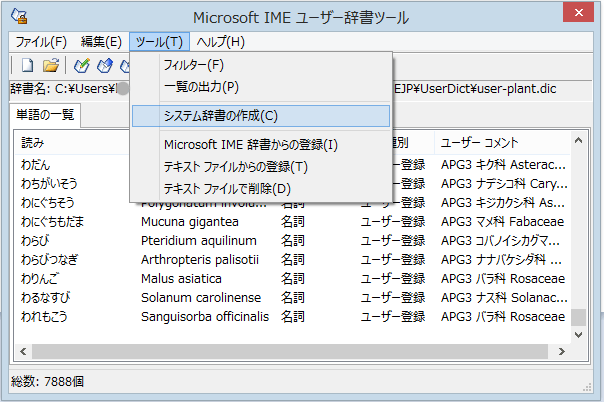Screen dimensions: 604x402
Task: Open the ファイル(F) menu
Action: [41, 42]
